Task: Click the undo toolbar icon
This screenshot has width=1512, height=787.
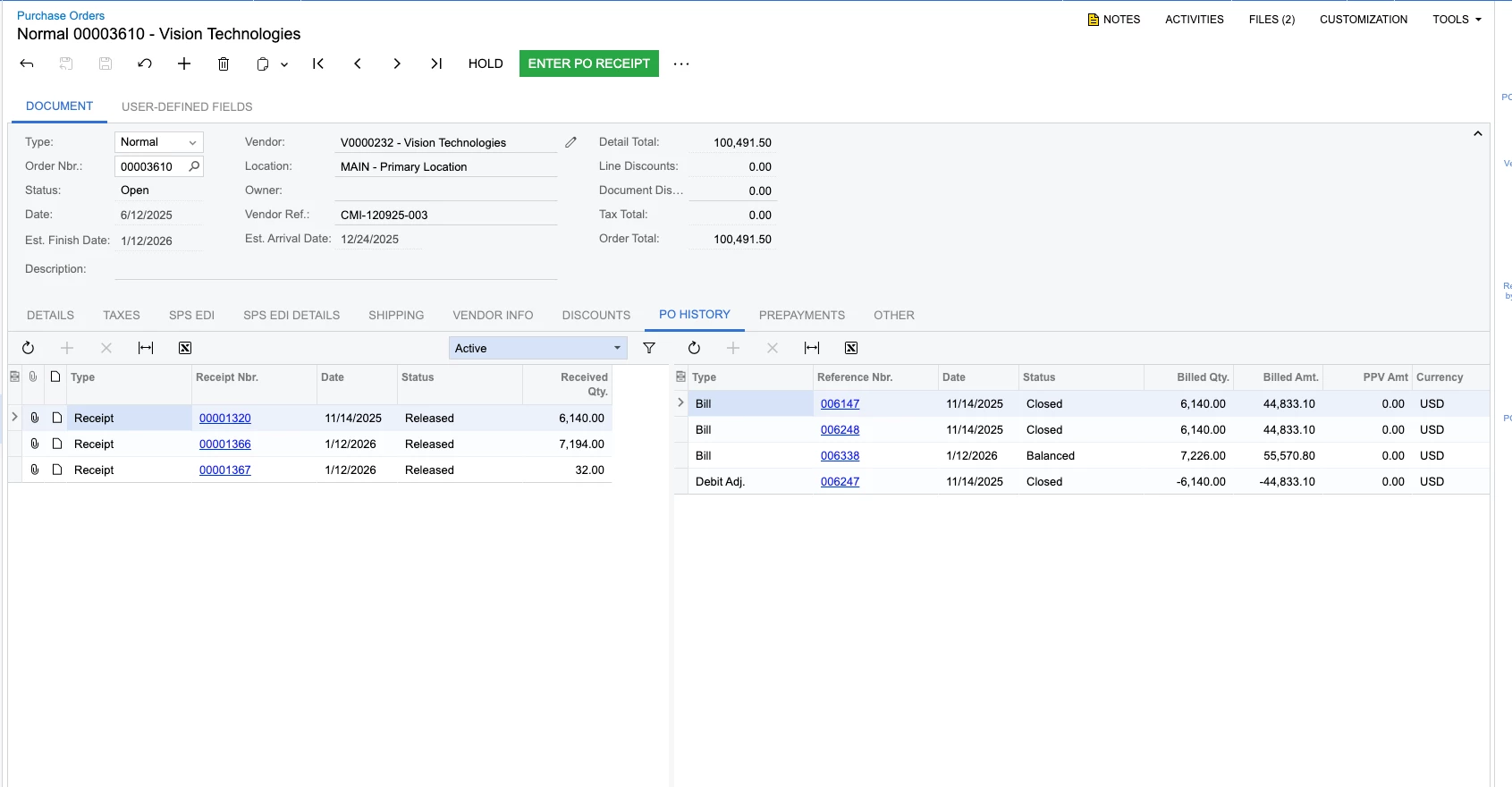Action: (x=145, y=63)
